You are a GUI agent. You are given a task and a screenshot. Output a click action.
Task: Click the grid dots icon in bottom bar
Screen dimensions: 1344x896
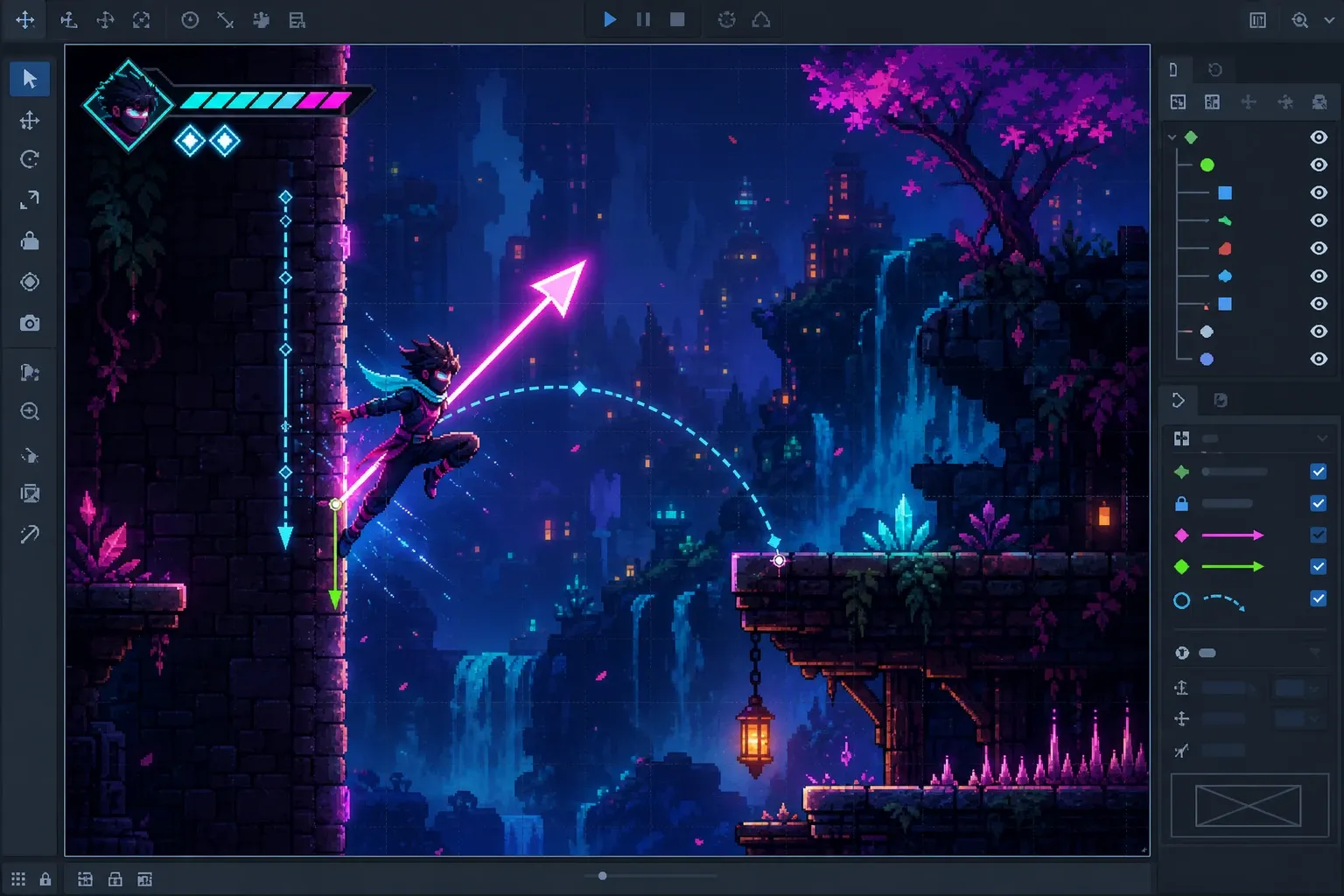coord(18,879)
